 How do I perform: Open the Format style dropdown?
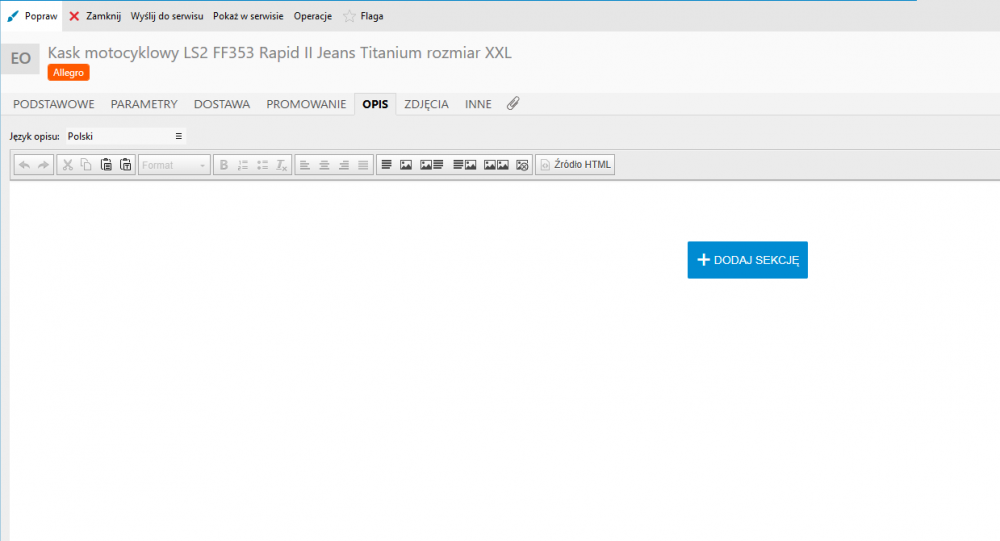pos(174,165)
